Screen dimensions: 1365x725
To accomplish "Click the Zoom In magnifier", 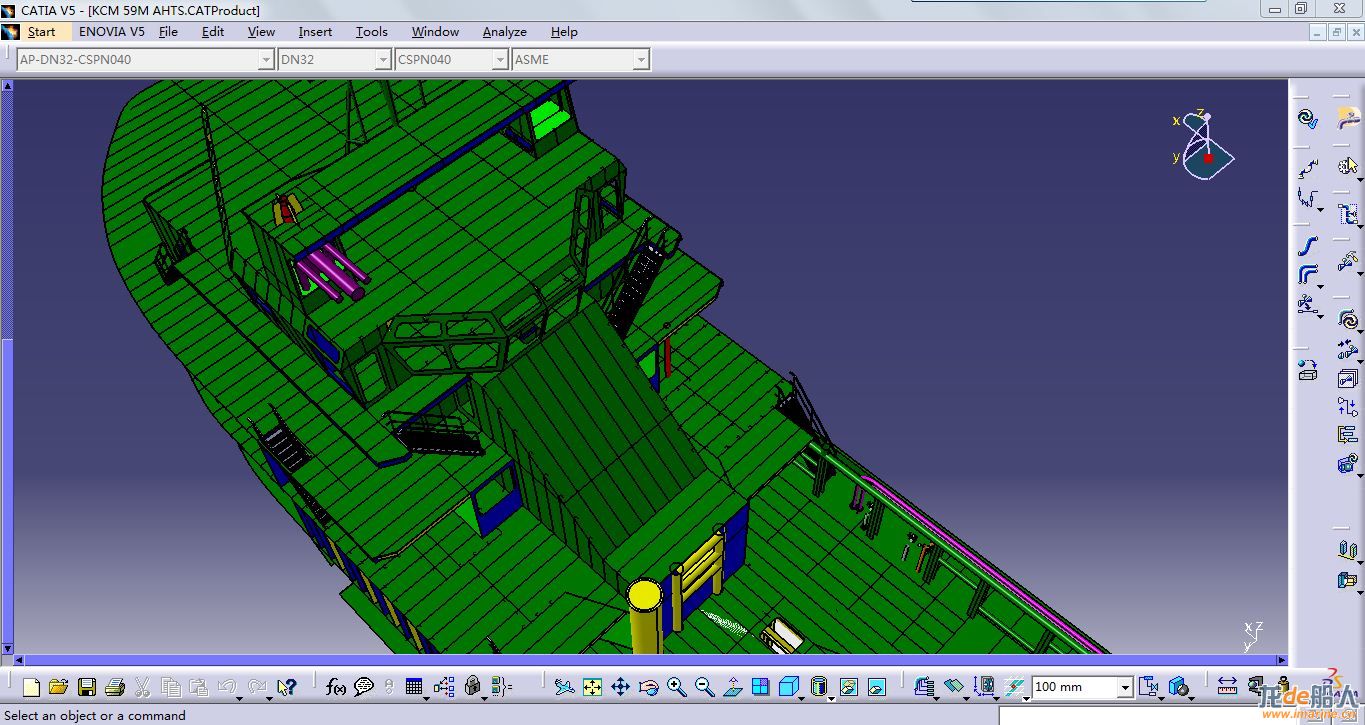I will (677, 687).
